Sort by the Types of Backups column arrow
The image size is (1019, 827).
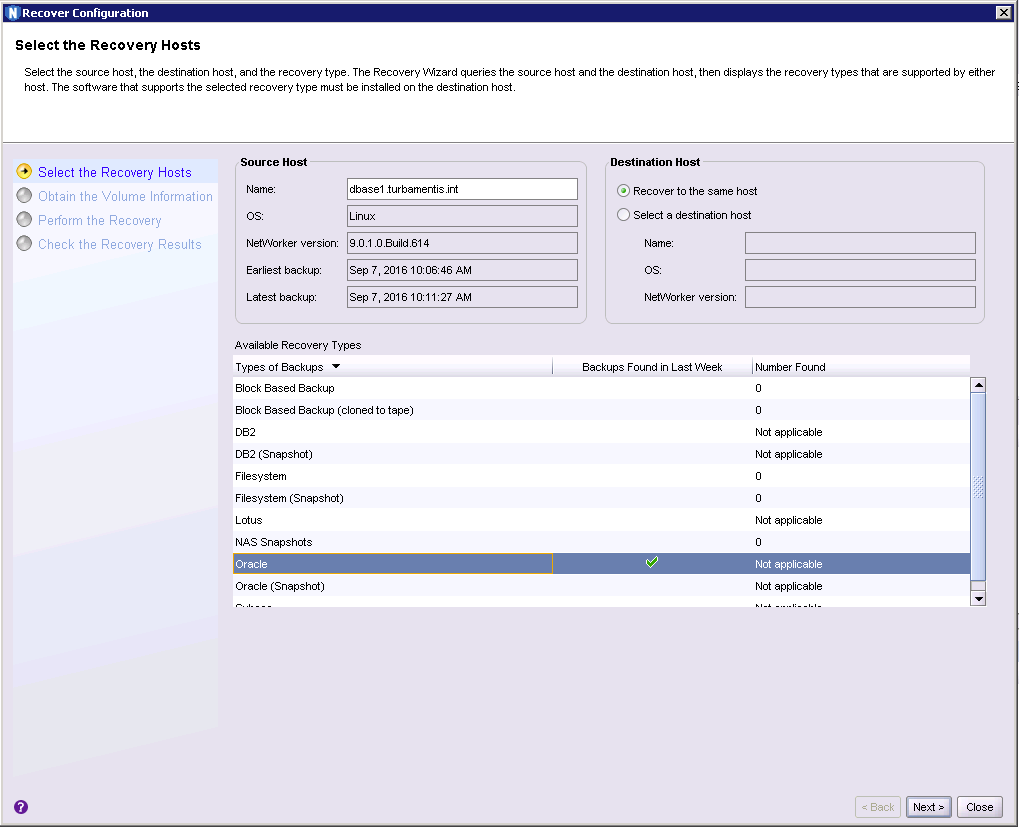click(x=336, y=367)
